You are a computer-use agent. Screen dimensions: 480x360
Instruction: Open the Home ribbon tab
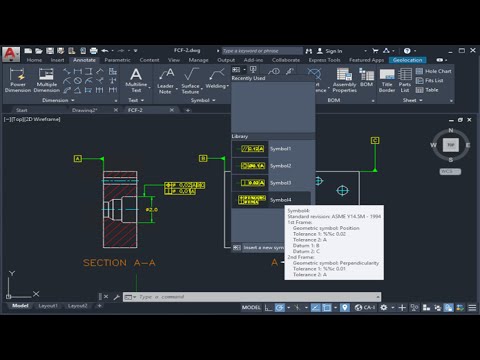click(34, 60)
